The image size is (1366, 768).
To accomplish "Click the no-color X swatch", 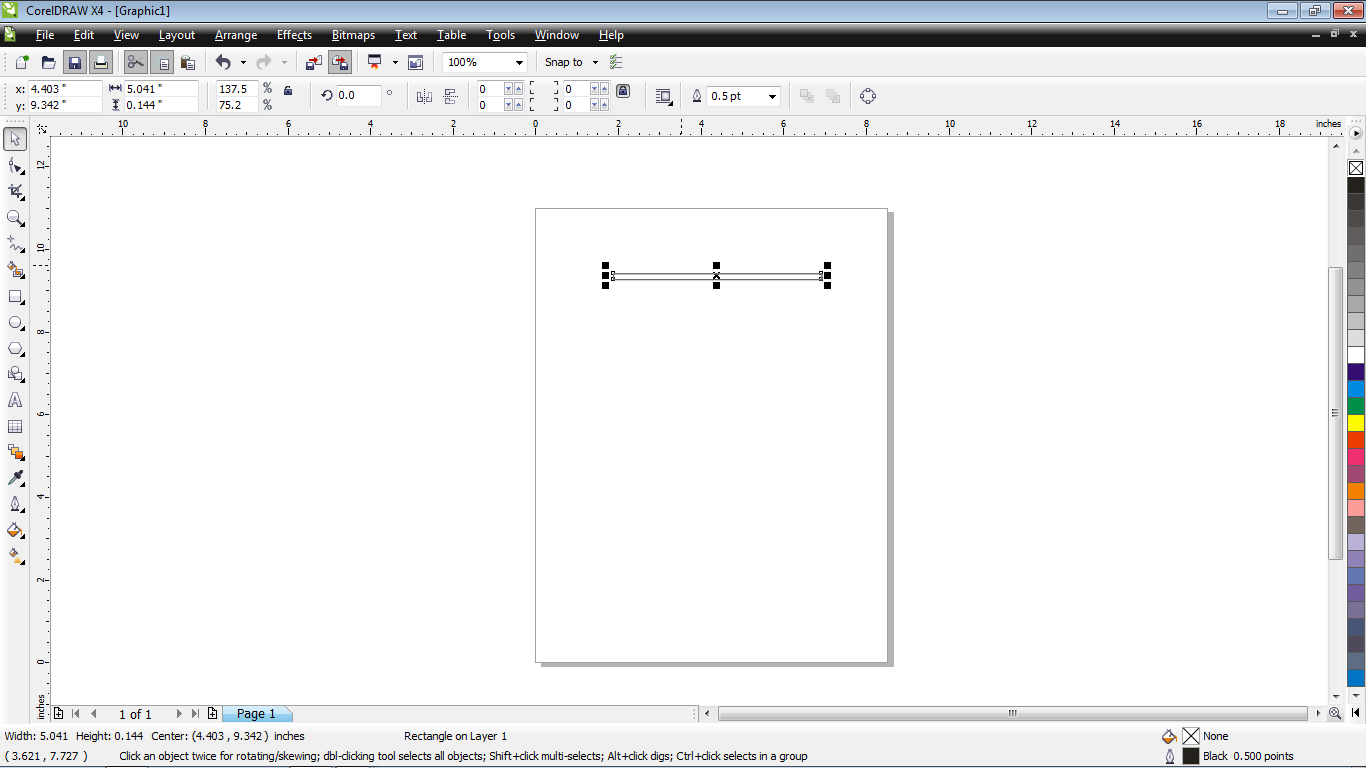I will point(1356,168).
